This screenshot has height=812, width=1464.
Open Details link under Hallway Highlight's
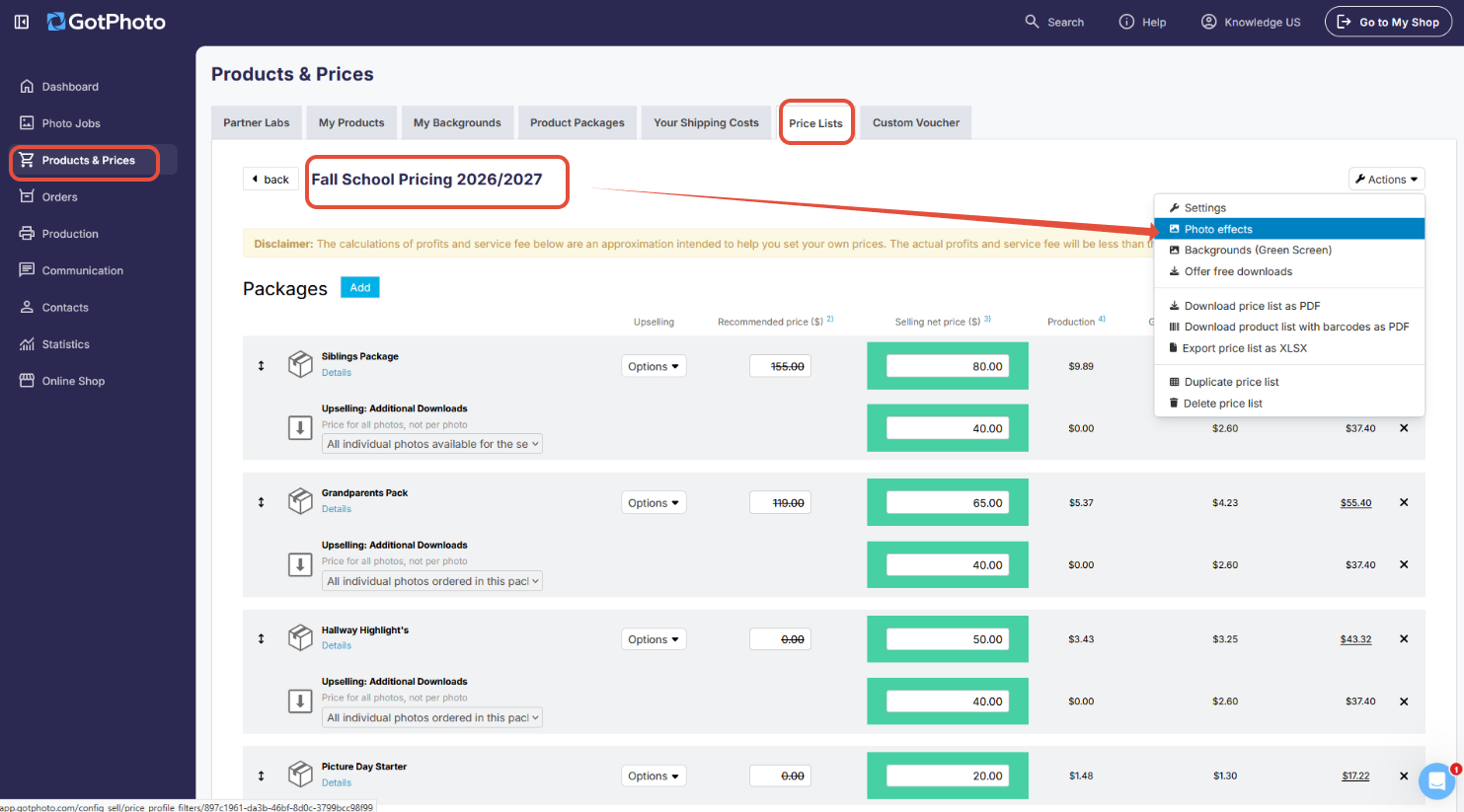click(337, 646)
